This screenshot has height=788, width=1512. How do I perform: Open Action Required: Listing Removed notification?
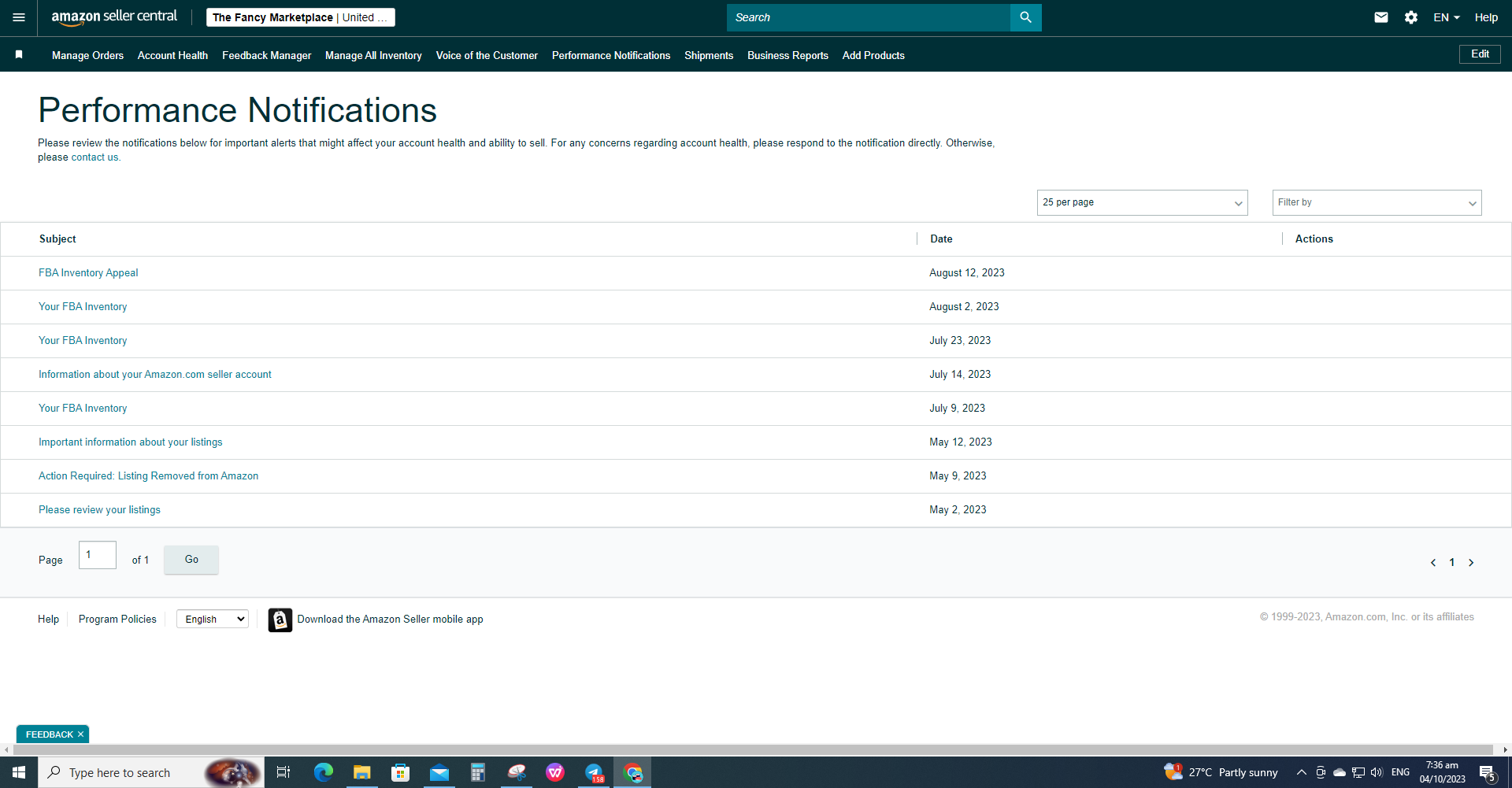pos(149,476)
